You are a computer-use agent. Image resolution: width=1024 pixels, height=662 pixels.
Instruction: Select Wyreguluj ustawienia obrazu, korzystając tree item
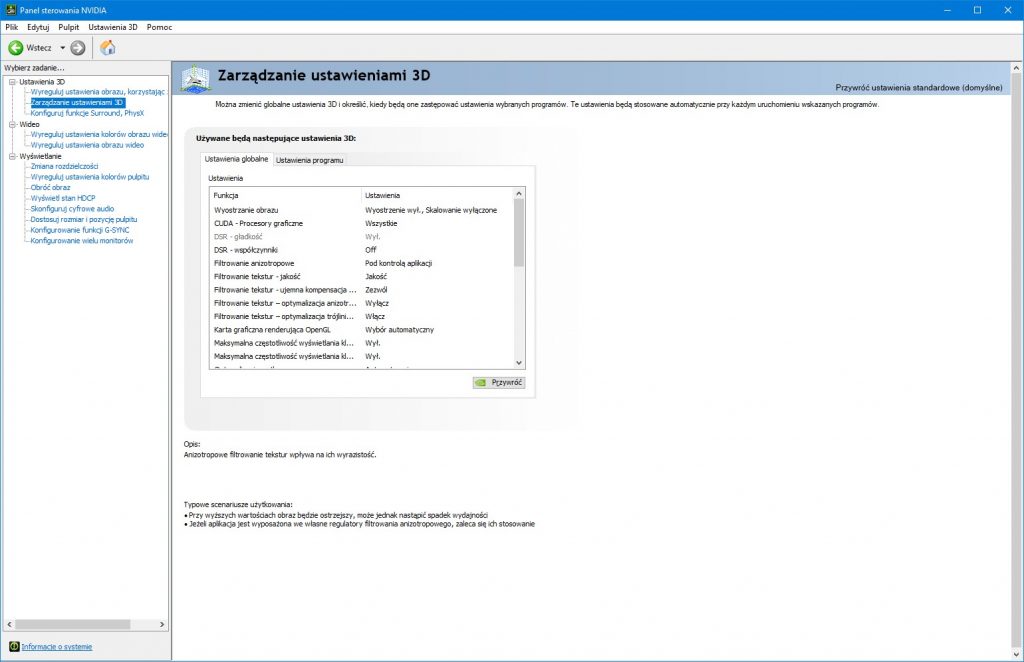tap(98, 92)
